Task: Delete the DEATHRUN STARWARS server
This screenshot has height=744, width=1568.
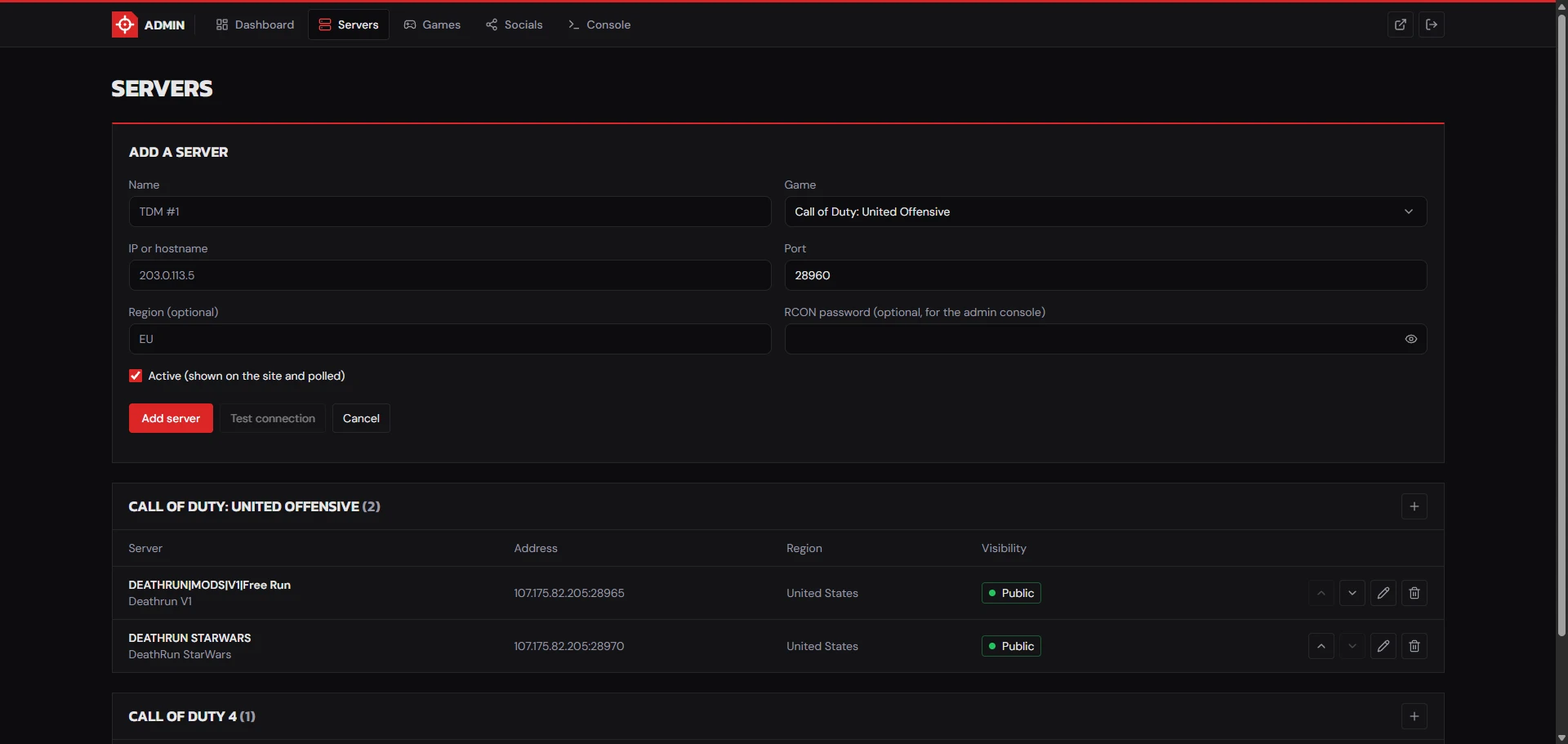Action: (x=1414, y=646)
